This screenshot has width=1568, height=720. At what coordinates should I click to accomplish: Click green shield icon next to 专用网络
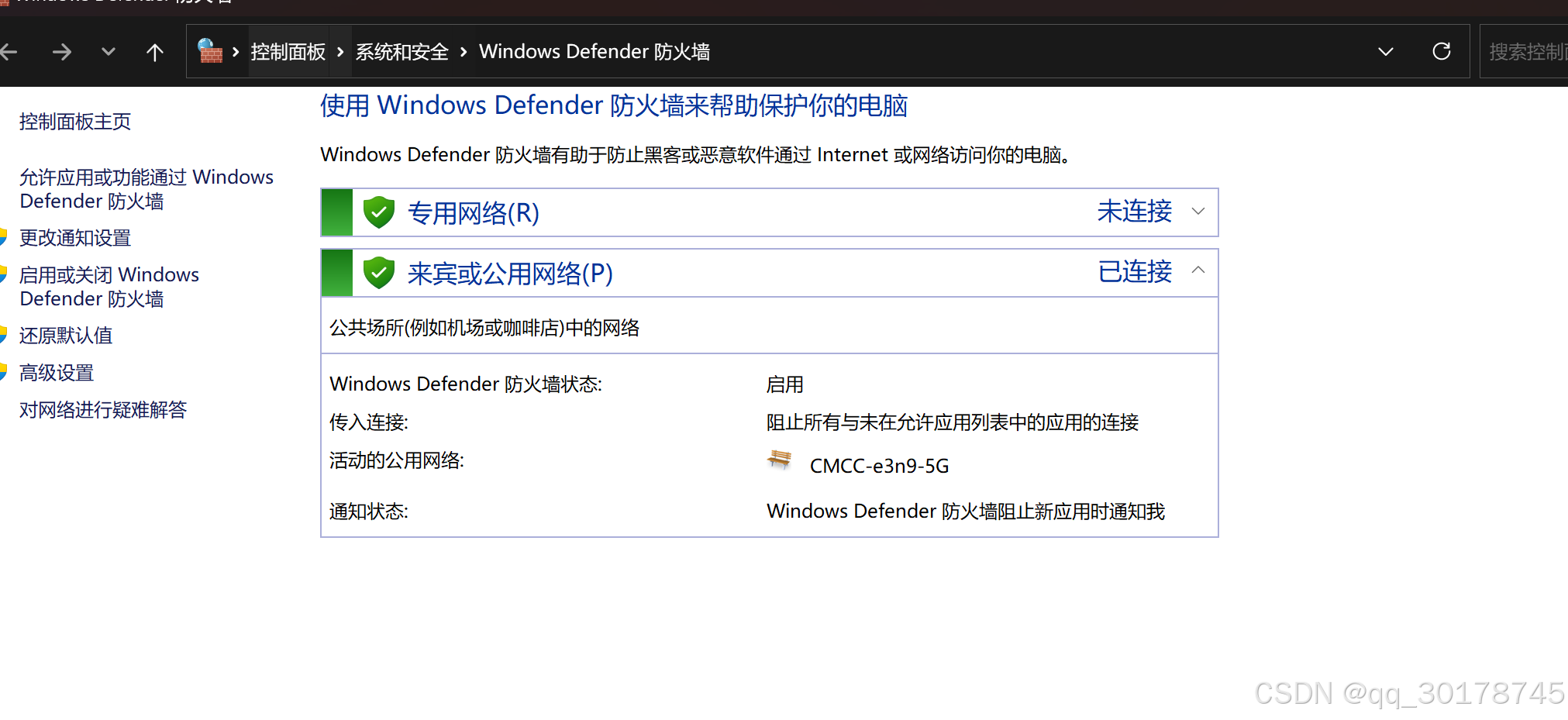pyautogui.click(x=379, y=212)
